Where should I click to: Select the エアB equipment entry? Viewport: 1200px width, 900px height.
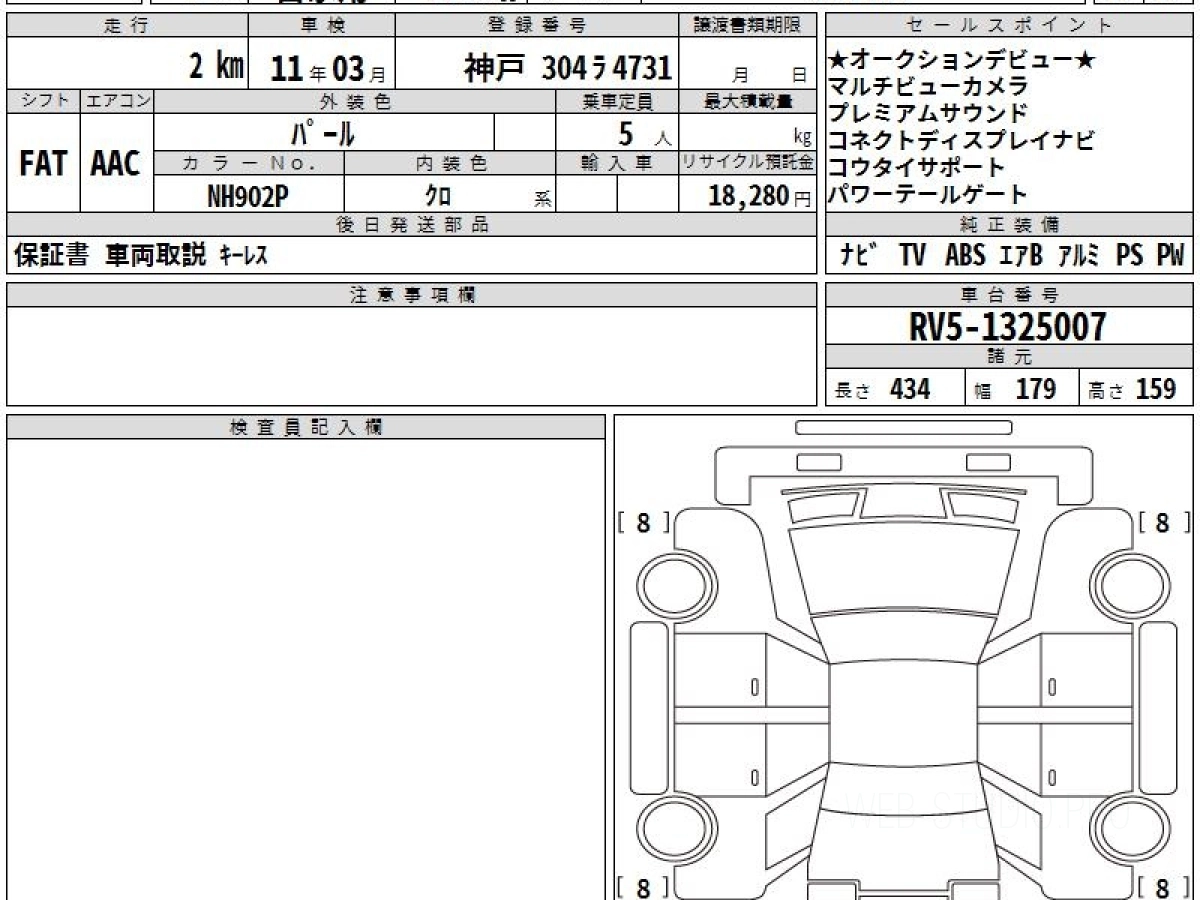pos(1020,256)
